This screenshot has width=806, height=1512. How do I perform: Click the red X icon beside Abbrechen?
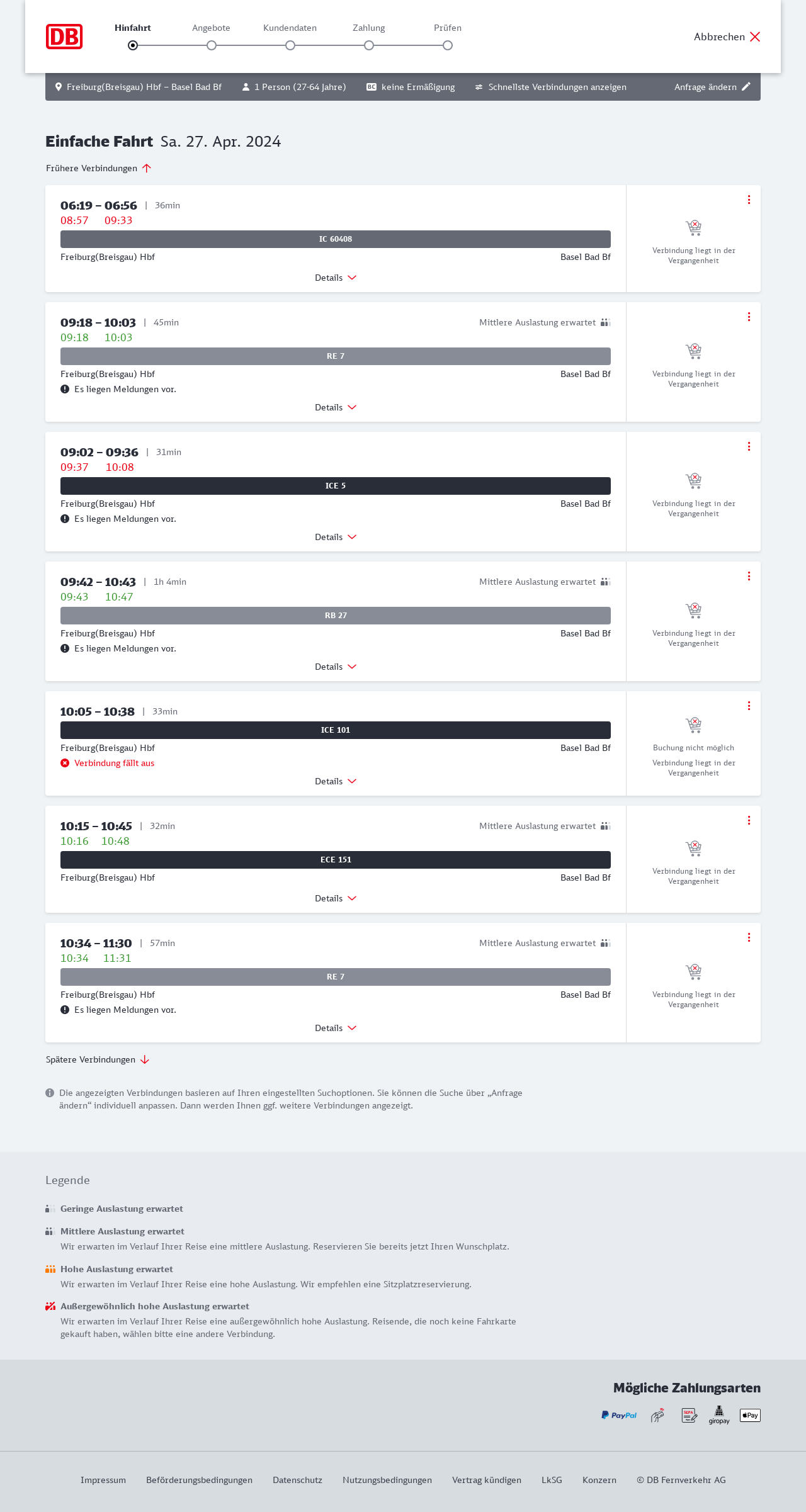[x=755, y=37]
